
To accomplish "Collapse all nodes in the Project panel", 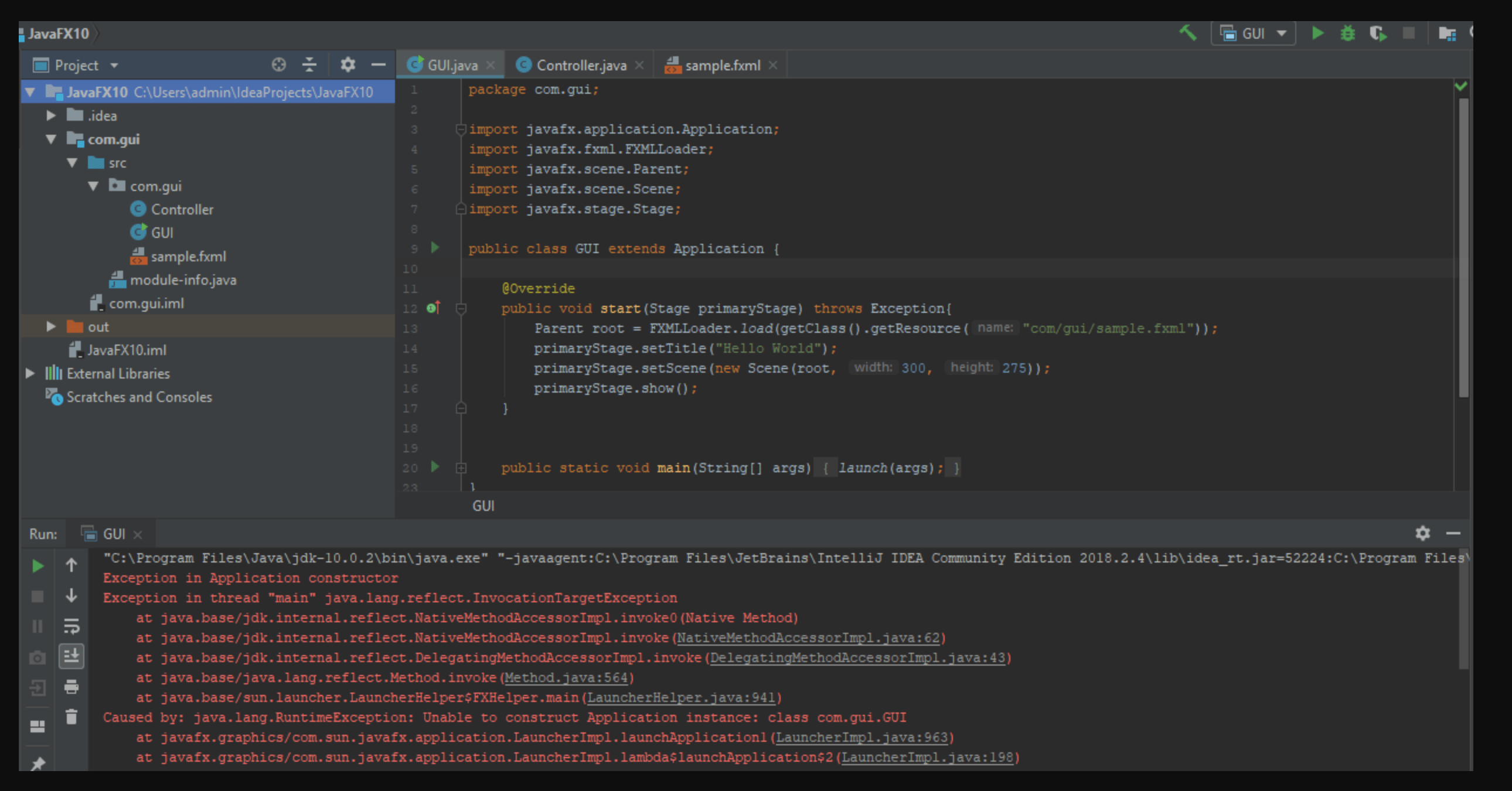I will point(309,64).
